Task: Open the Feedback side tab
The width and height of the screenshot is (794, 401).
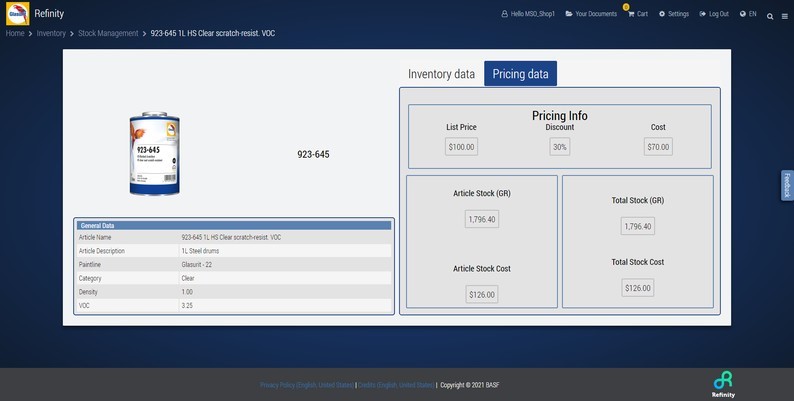Action: [x=787, y=185]
